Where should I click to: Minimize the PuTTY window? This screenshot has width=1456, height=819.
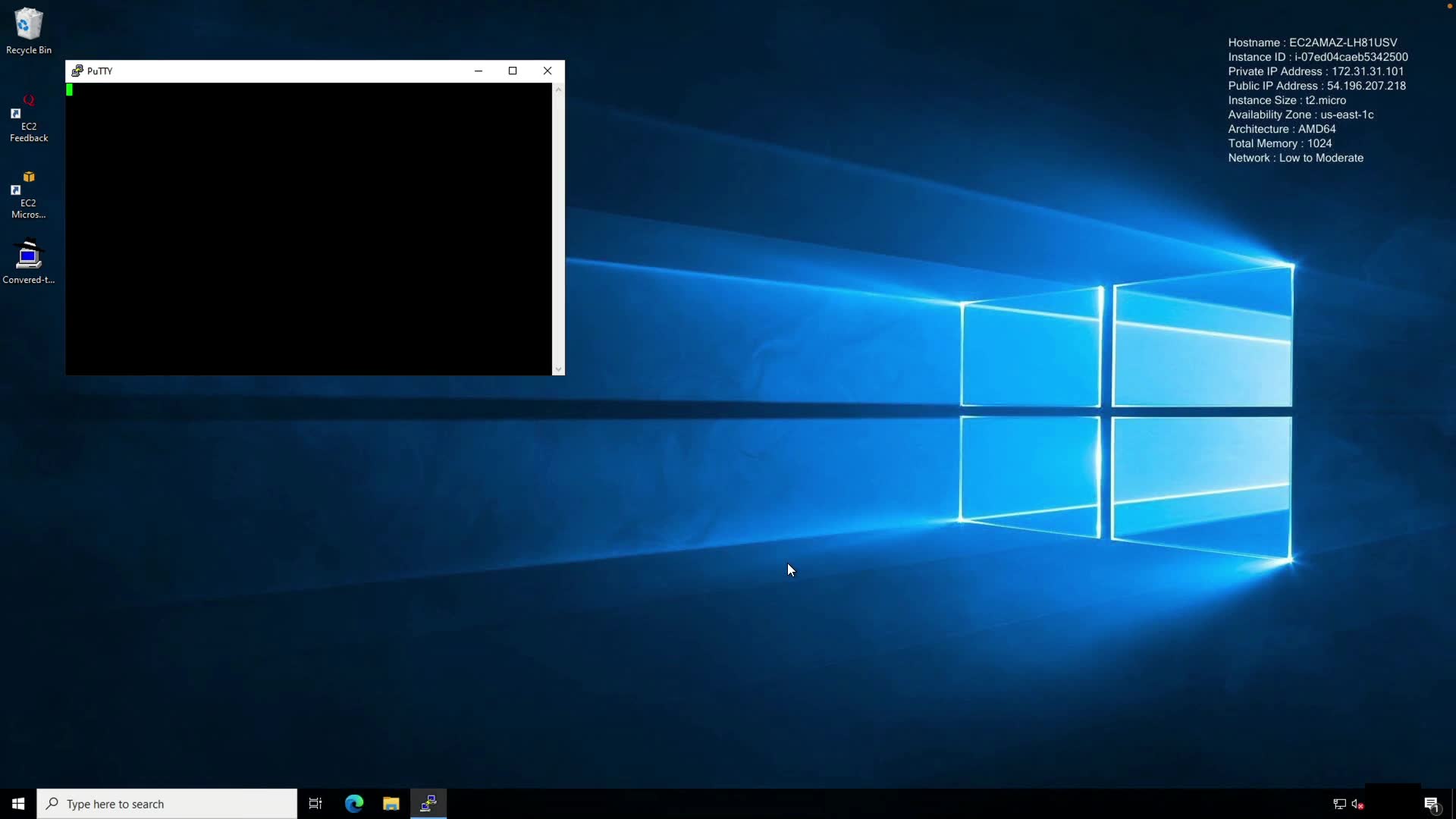479,71
